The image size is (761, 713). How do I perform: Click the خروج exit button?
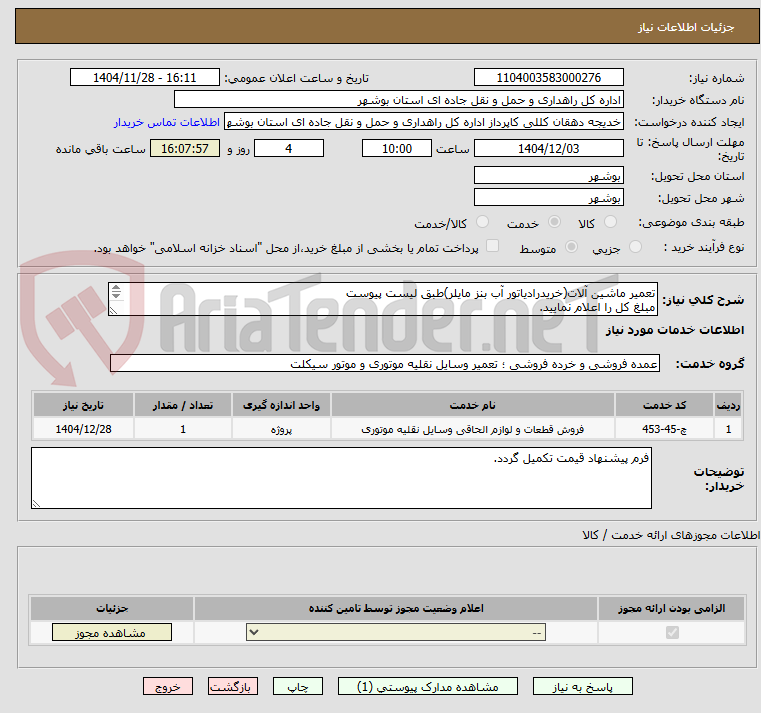coord(168,687)
